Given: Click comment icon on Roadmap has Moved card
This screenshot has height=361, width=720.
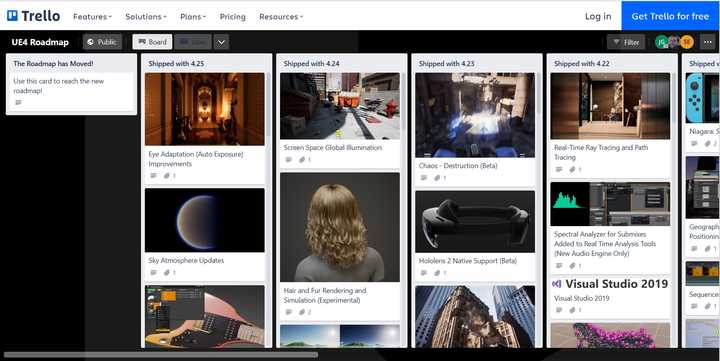Looking at the screenshot, I should coord(18,102).
